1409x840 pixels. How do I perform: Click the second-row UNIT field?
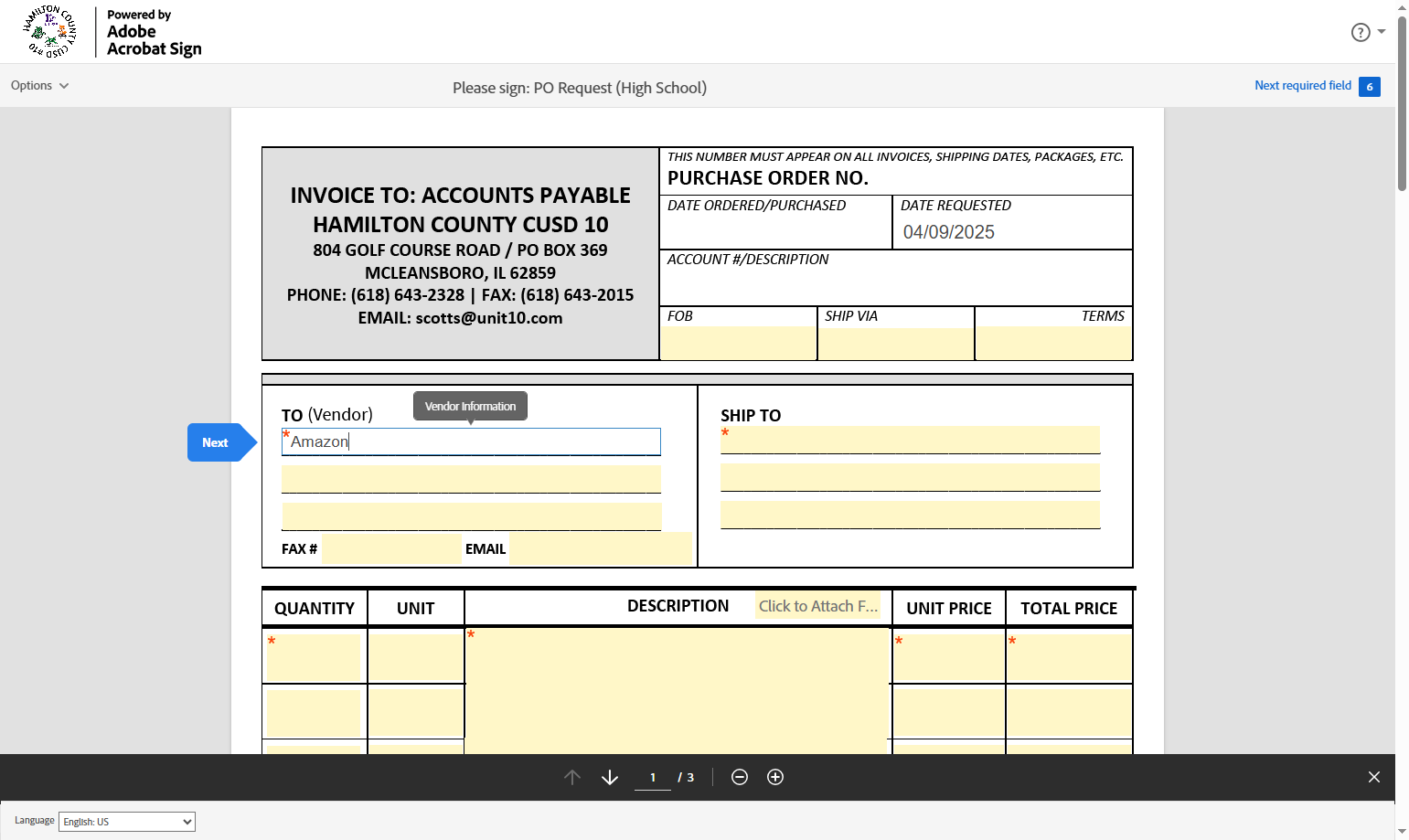click(x=416, y=713)
